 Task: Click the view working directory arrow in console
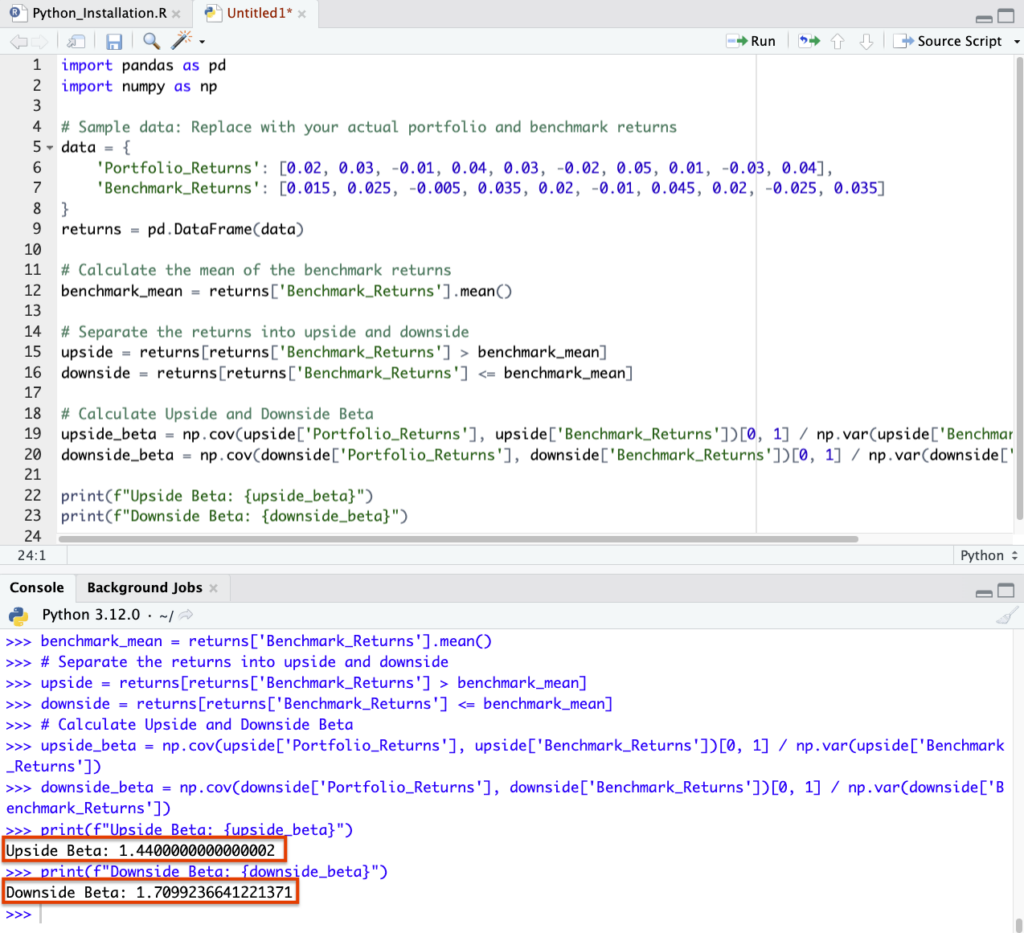click(186, 615)
